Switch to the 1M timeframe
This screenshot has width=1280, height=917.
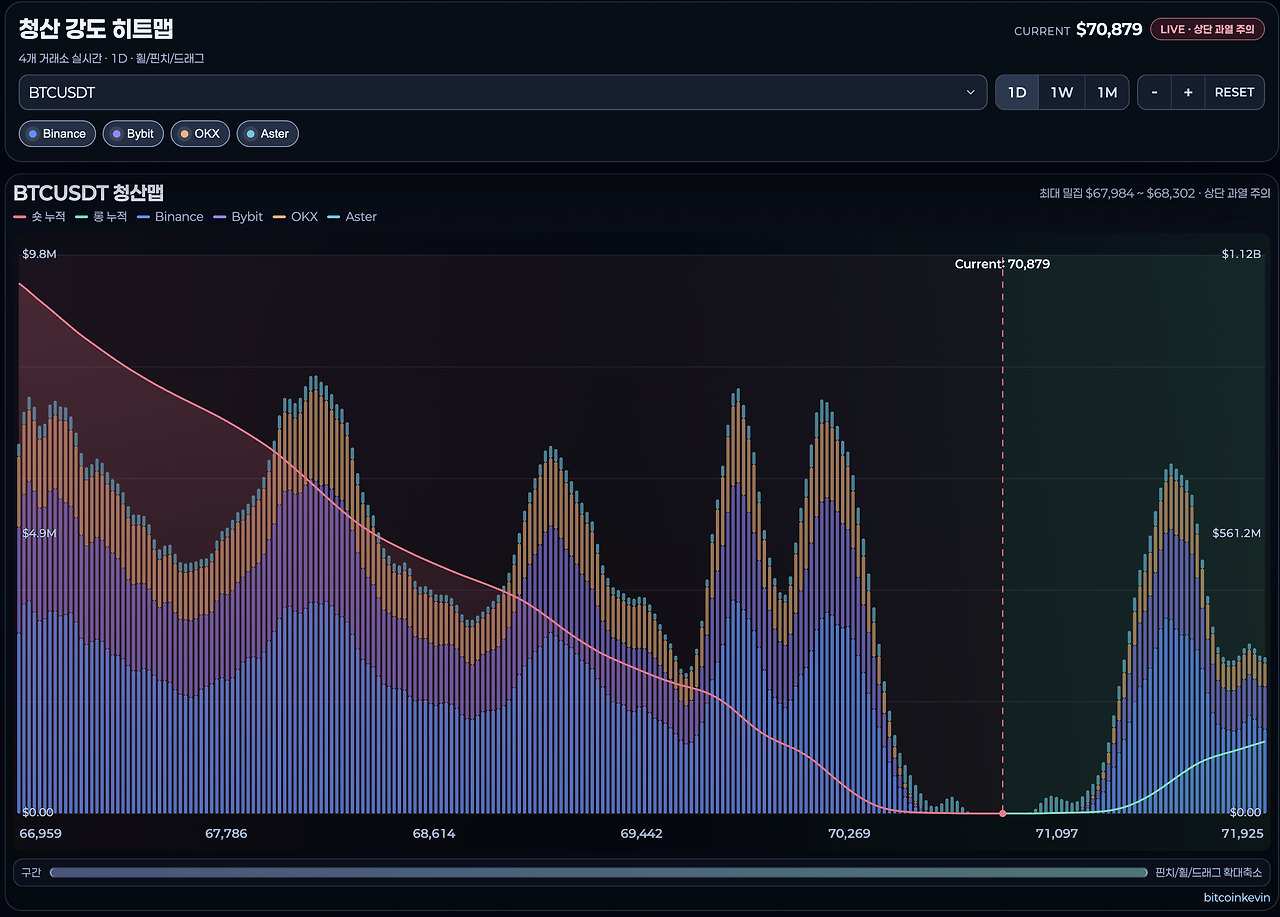coord(1107,92)
